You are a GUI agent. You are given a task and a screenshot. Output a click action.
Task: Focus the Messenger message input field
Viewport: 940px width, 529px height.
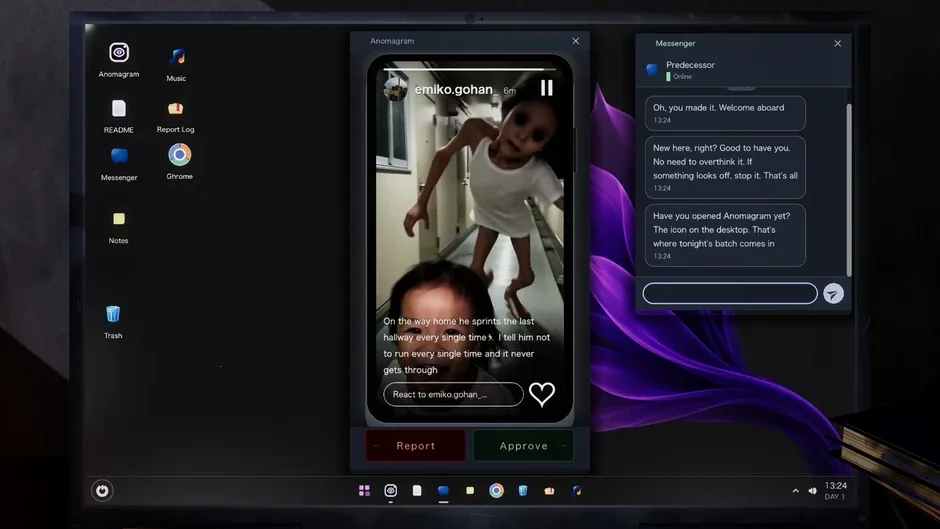pyautogui.click(x=730, y=293)
